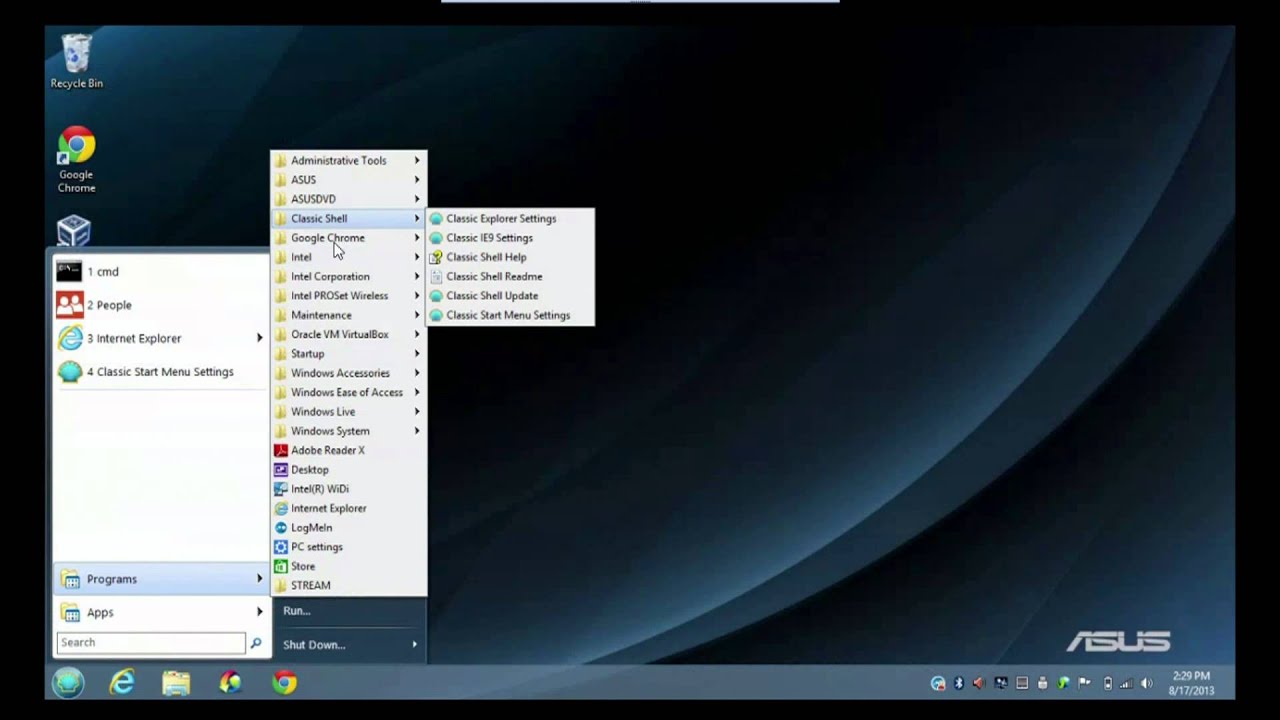Show the clock and date flyout
This screenshot has width=1280, height=720.
(1191, 683)
